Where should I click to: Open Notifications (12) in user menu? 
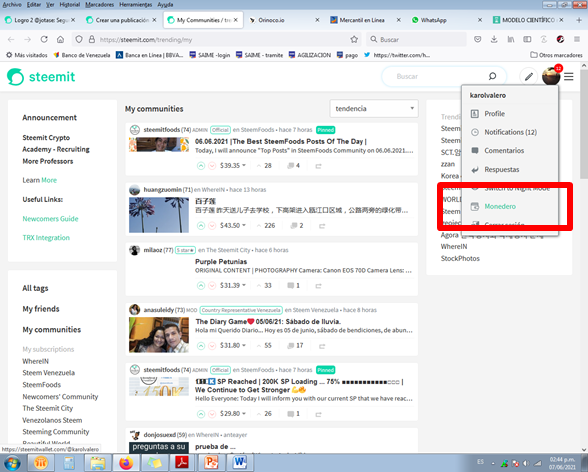point(510,132)
